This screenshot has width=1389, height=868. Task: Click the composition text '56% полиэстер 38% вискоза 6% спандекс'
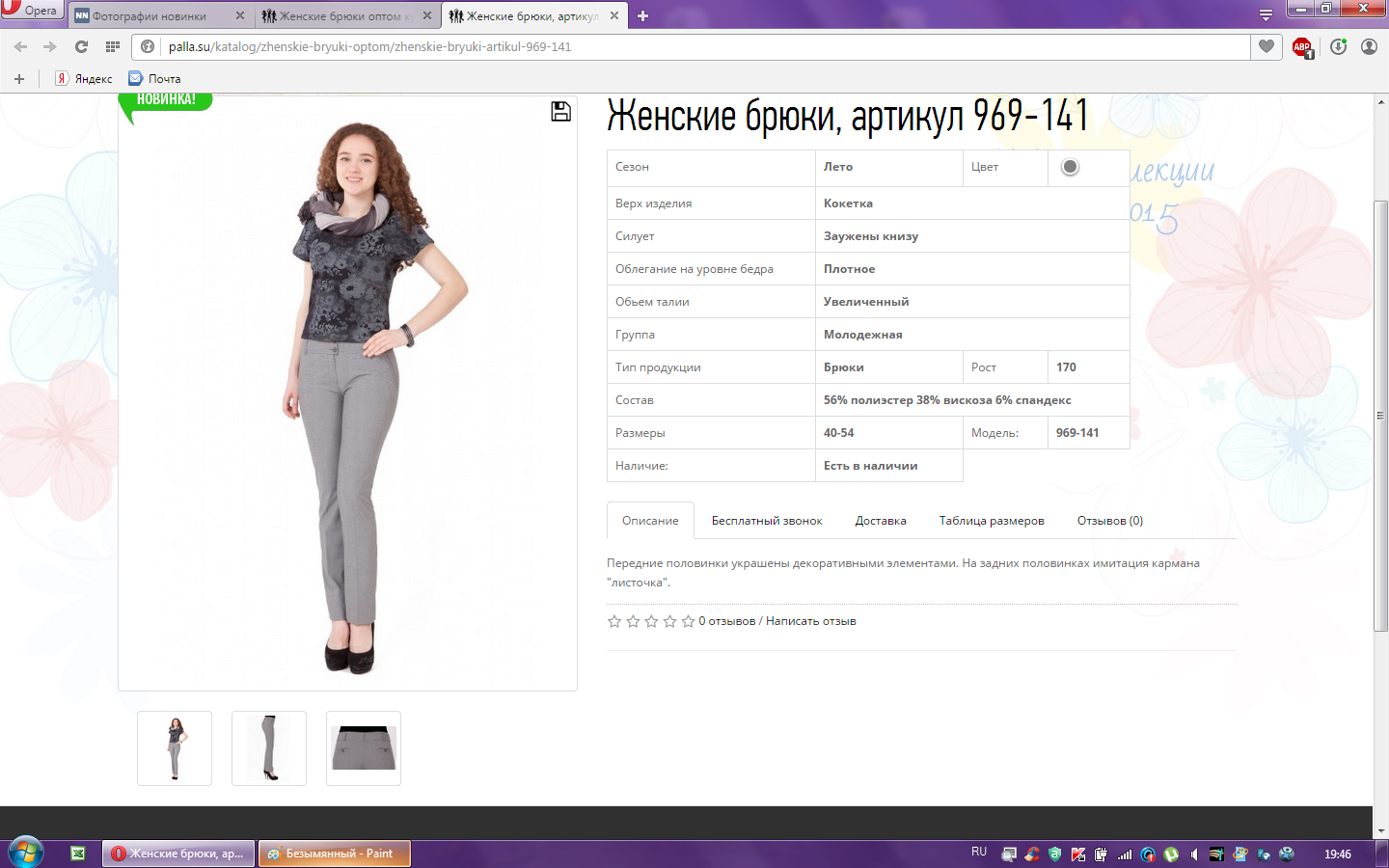947,400
